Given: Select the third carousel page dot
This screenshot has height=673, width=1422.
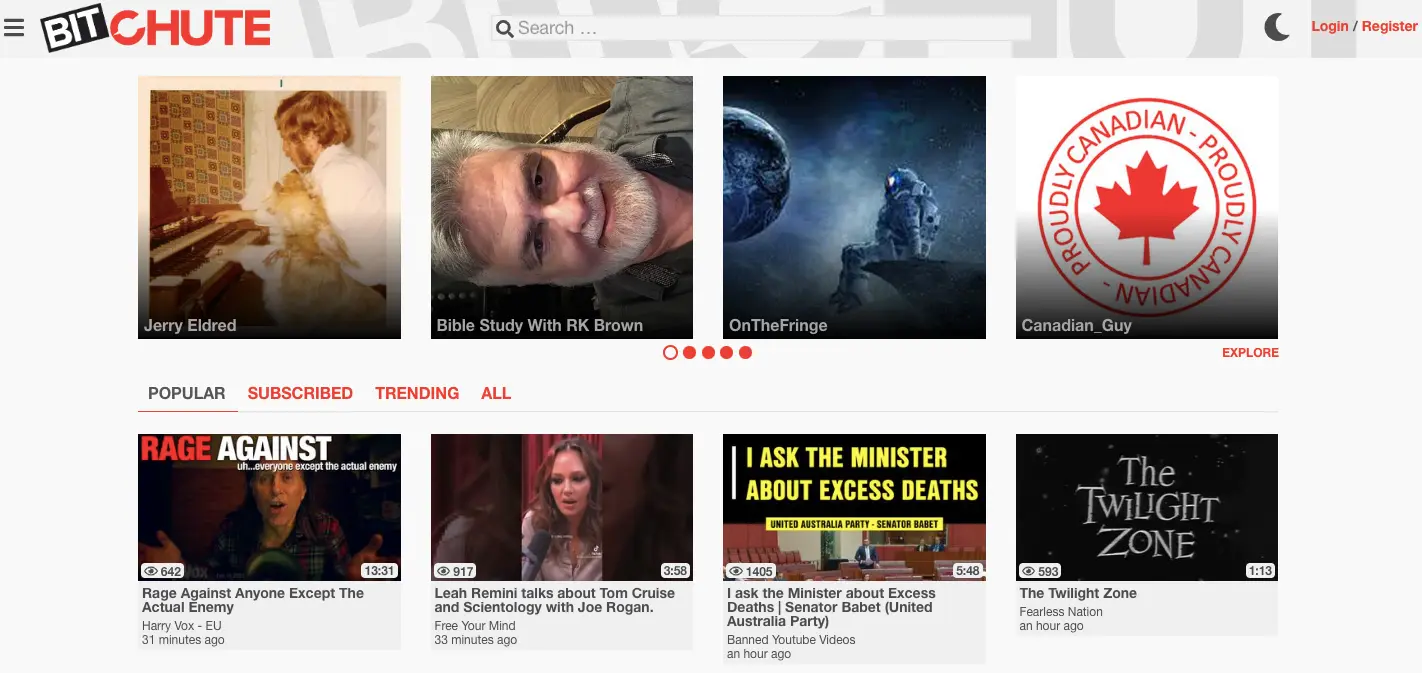Looking at the screenshot, I should click(708, 352).
